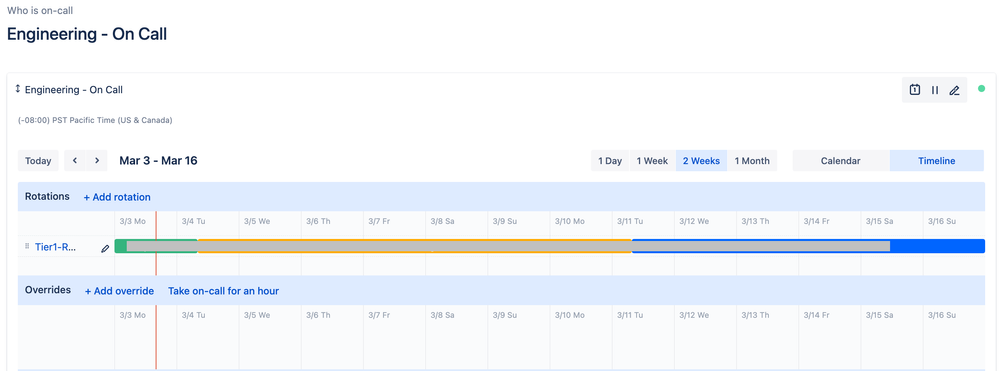
Task: Collapse the Engineering - On Call schedule arrow
Action: pyautogui.click(x=18, y=89)
